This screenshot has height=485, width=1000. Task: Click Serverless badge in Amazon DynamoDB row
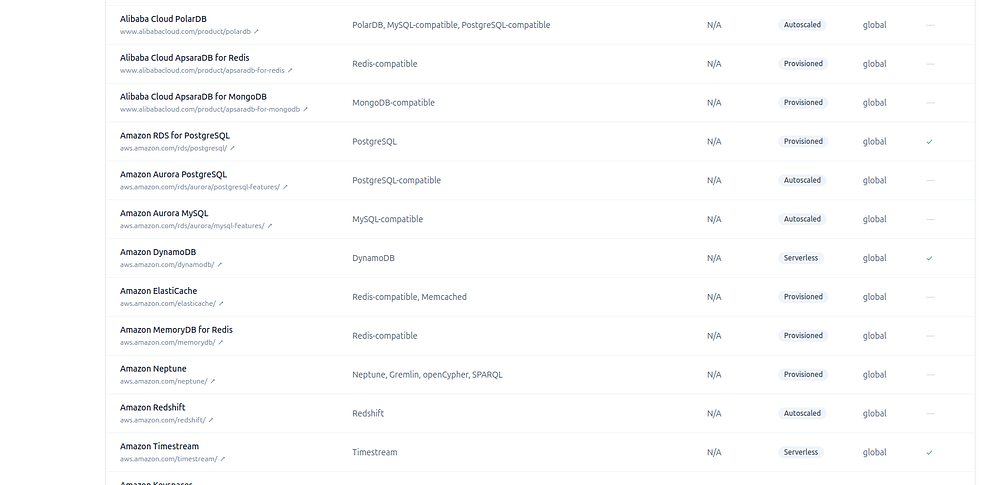800,258
